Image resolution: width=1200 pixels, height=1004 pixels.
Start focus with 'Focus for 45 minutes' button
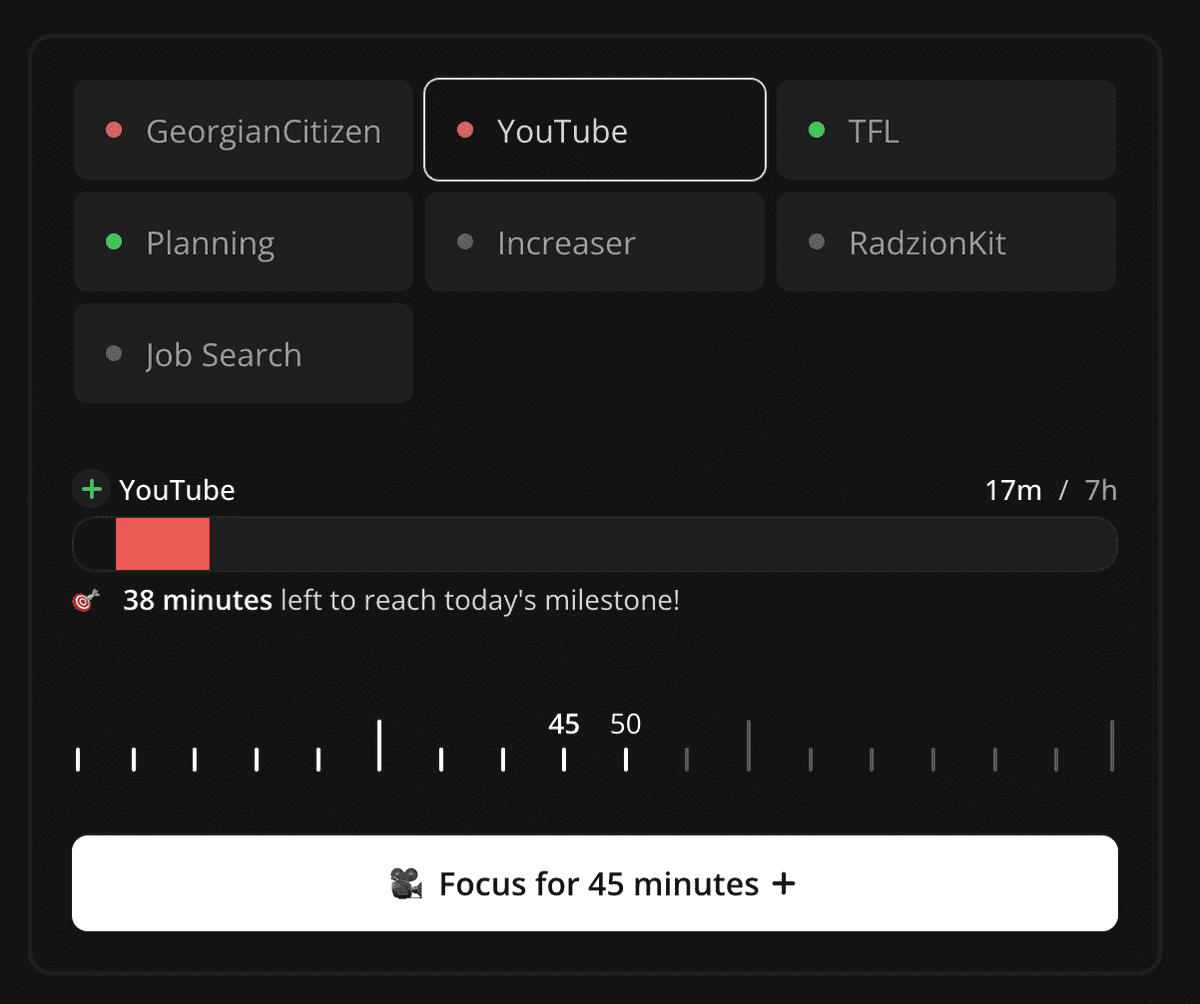click(595, 883)
